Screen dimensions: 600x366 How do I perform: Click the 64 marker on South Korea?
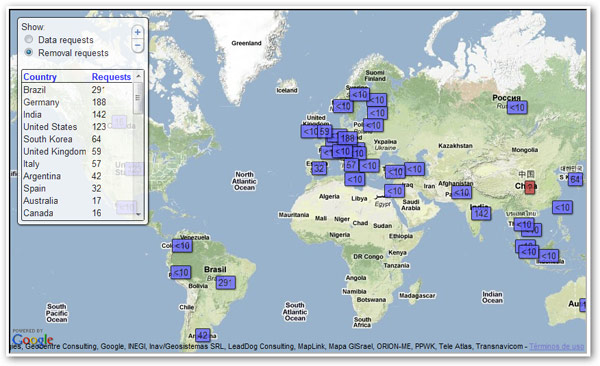575,179
